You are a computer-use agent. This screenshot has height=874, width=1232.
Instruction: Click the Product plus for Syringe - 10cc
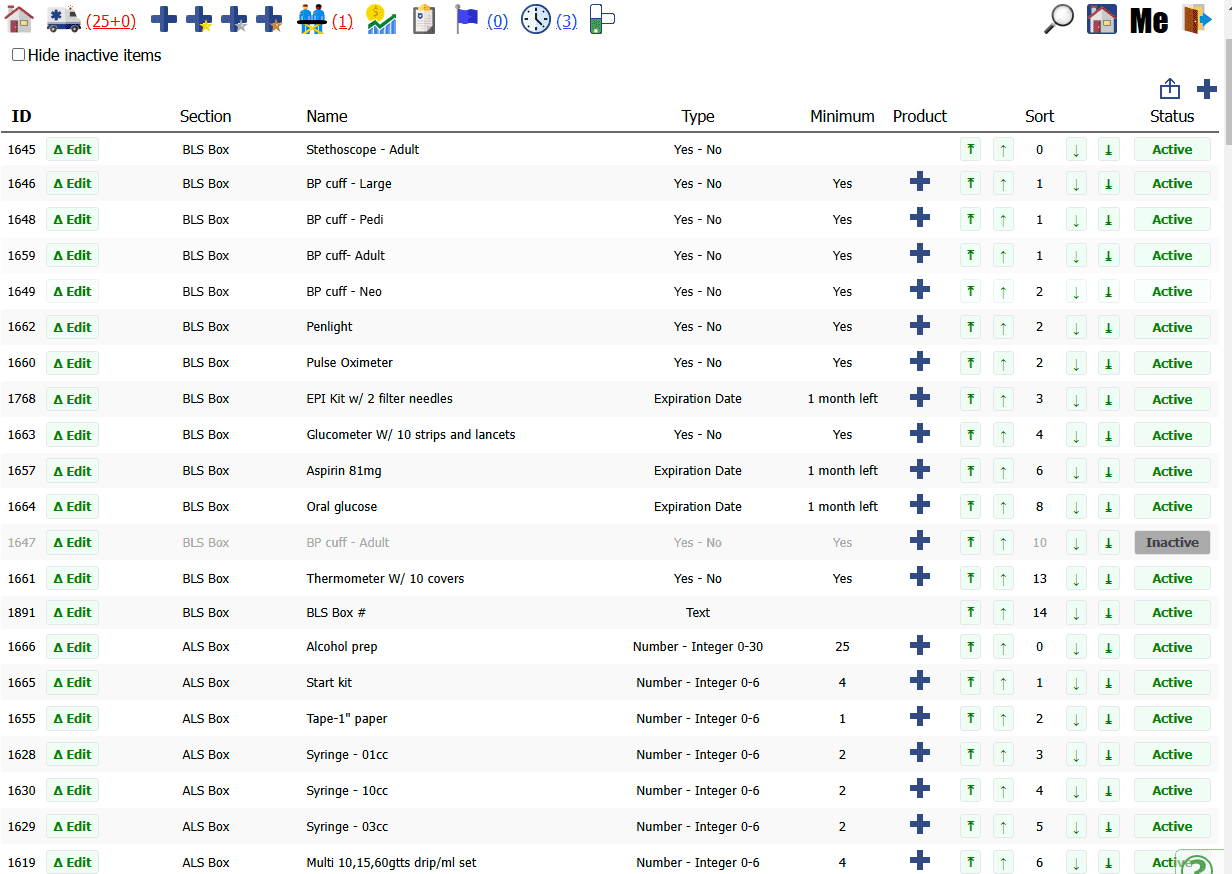click(x=920, y=790)
